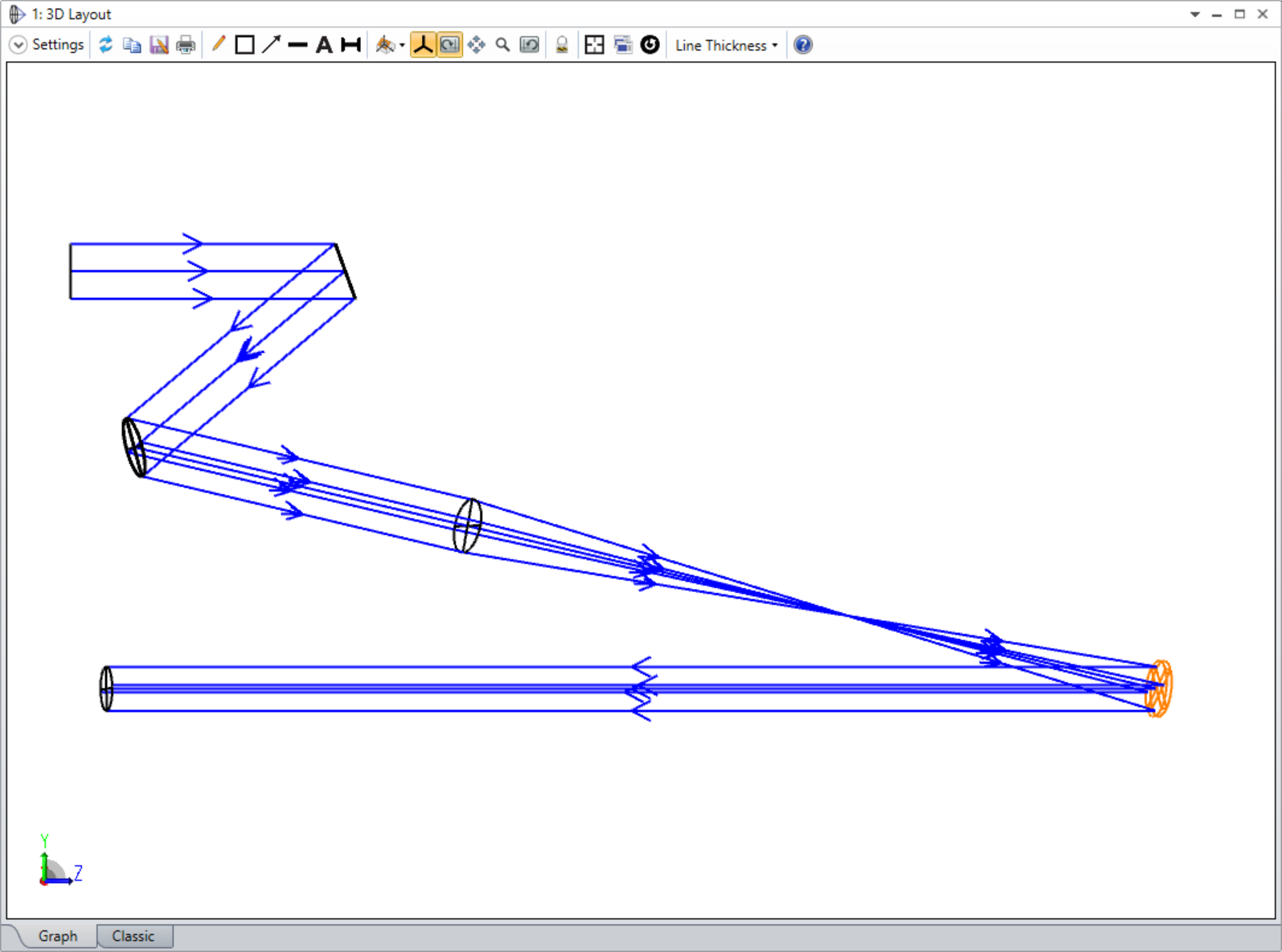The image size is (1282, 952).
Task: Maximize the 3D Layout window
Action: 1239,14
